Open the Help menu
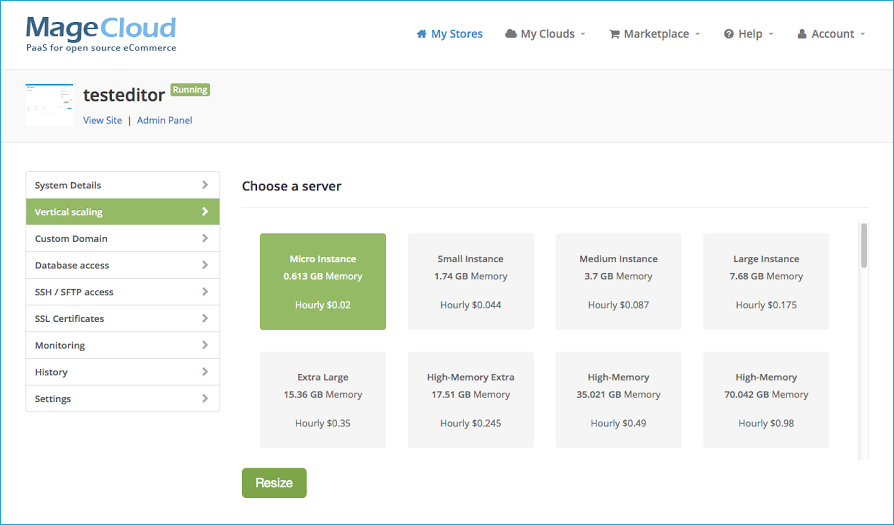Screen dimensions: 894x525 tap(749, 34)
